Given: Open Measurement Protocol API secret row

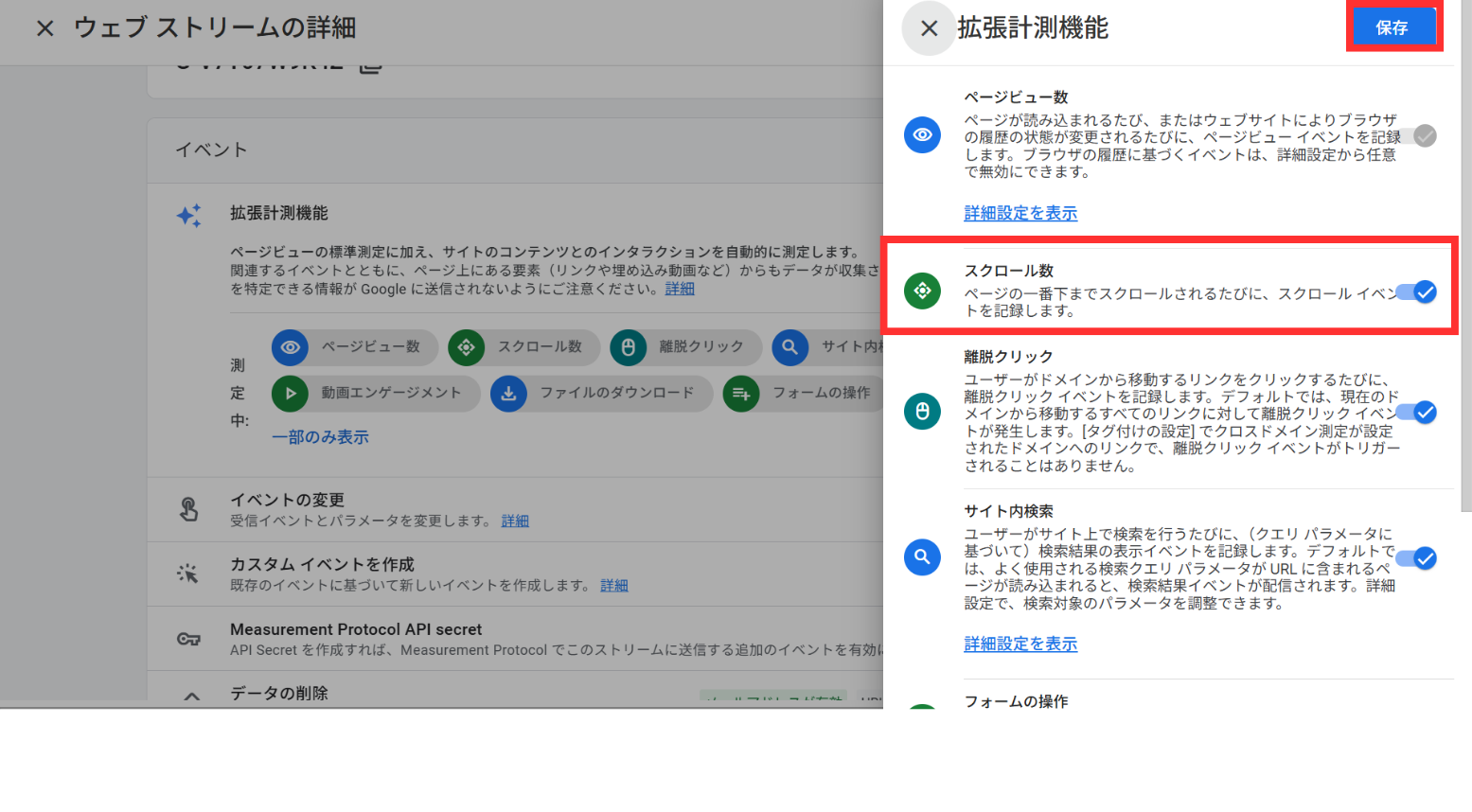Looking at the screenshot, I should point(515,639).
